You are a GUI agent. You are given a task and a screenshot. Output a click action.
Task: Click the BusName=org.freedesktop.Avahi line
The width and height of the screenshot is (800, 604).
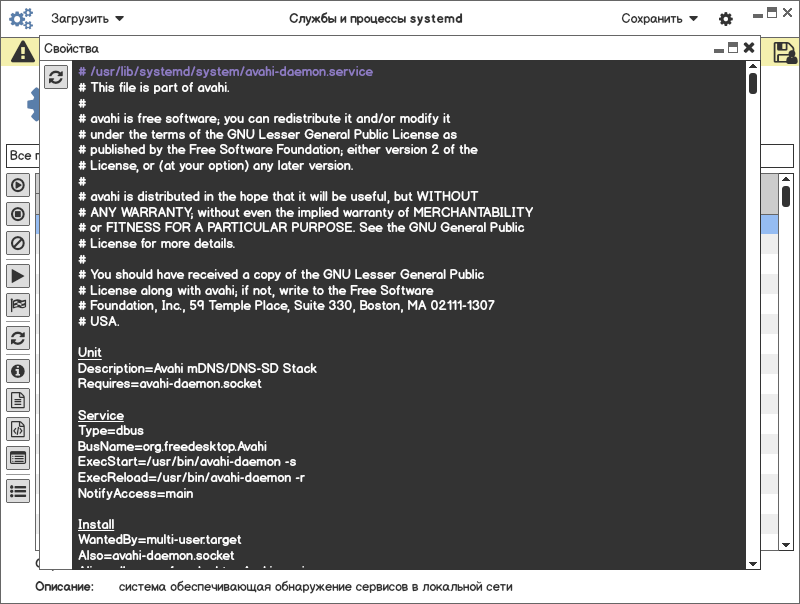172,446
